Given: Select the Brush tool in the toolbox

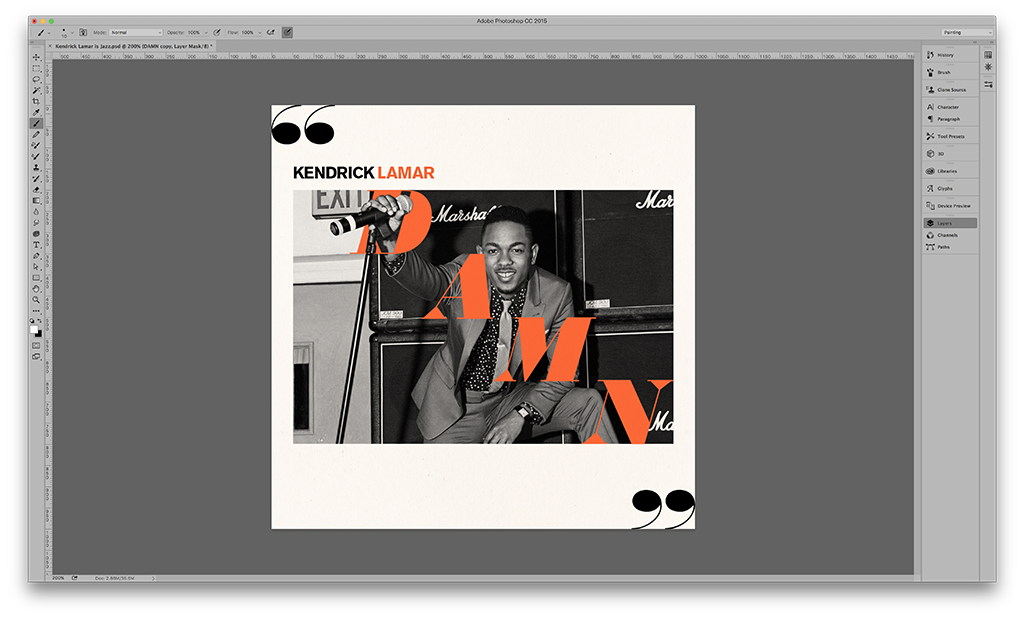Looking at the screenshot, I should [37, 123].
